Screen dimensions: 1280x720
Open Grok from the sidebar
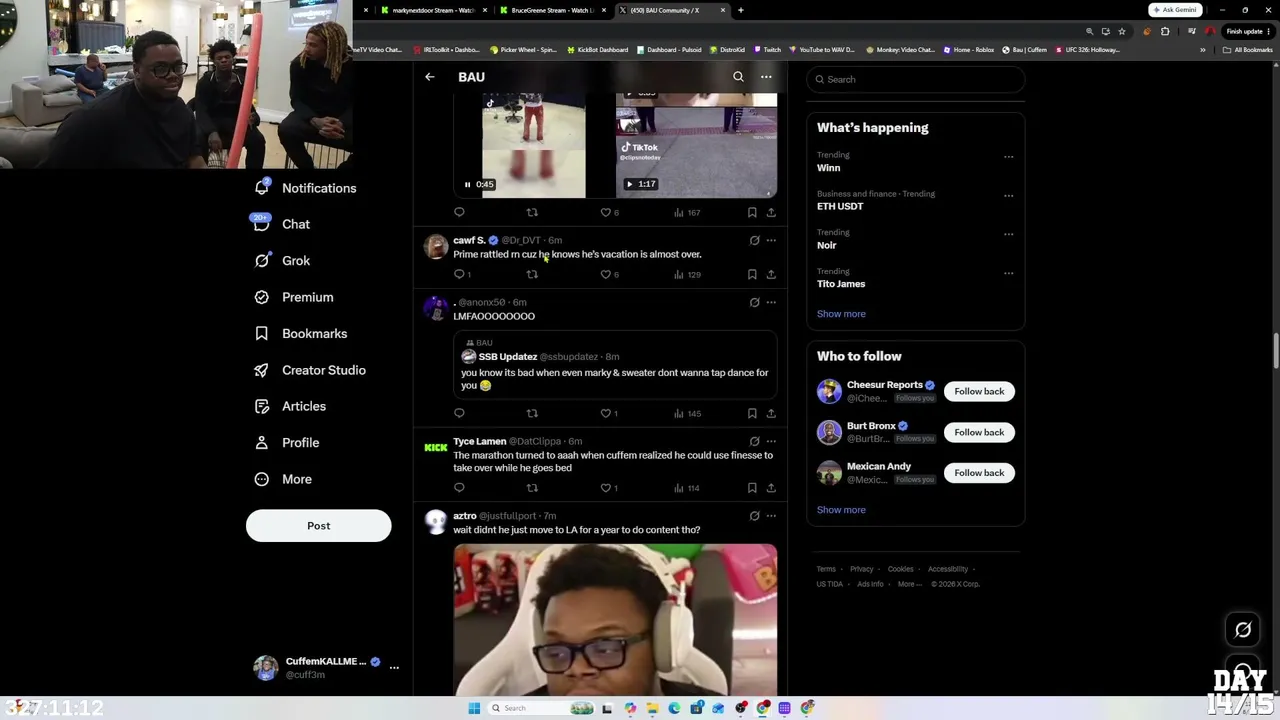(282, 260)
